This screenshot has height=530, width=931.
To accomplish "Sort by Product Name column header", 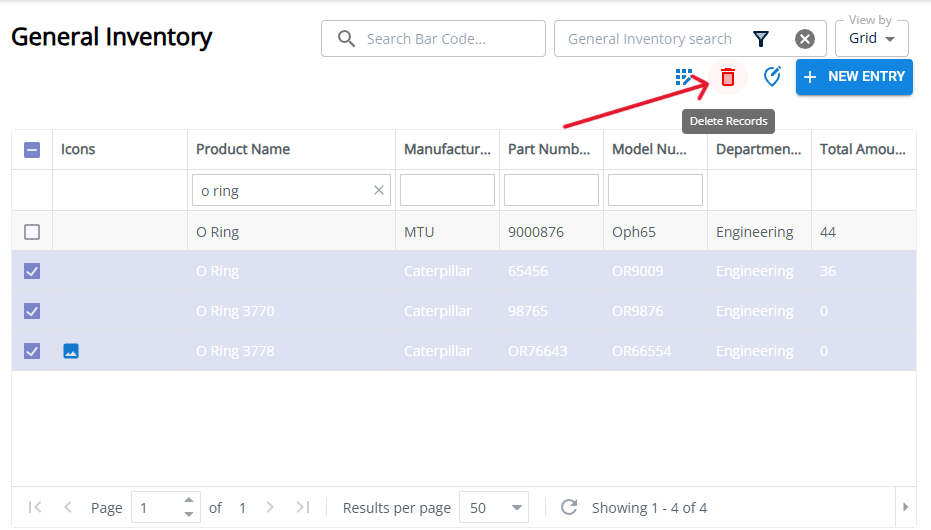I will pyautogui.click(x=243, y=150).
